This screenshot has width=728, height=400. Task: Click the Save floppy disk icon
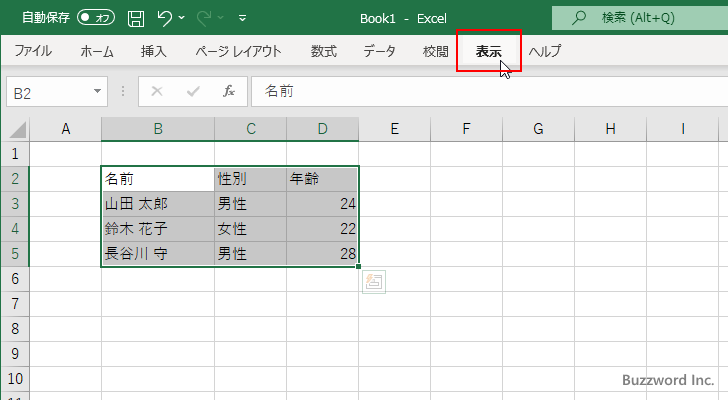point(136,18)
